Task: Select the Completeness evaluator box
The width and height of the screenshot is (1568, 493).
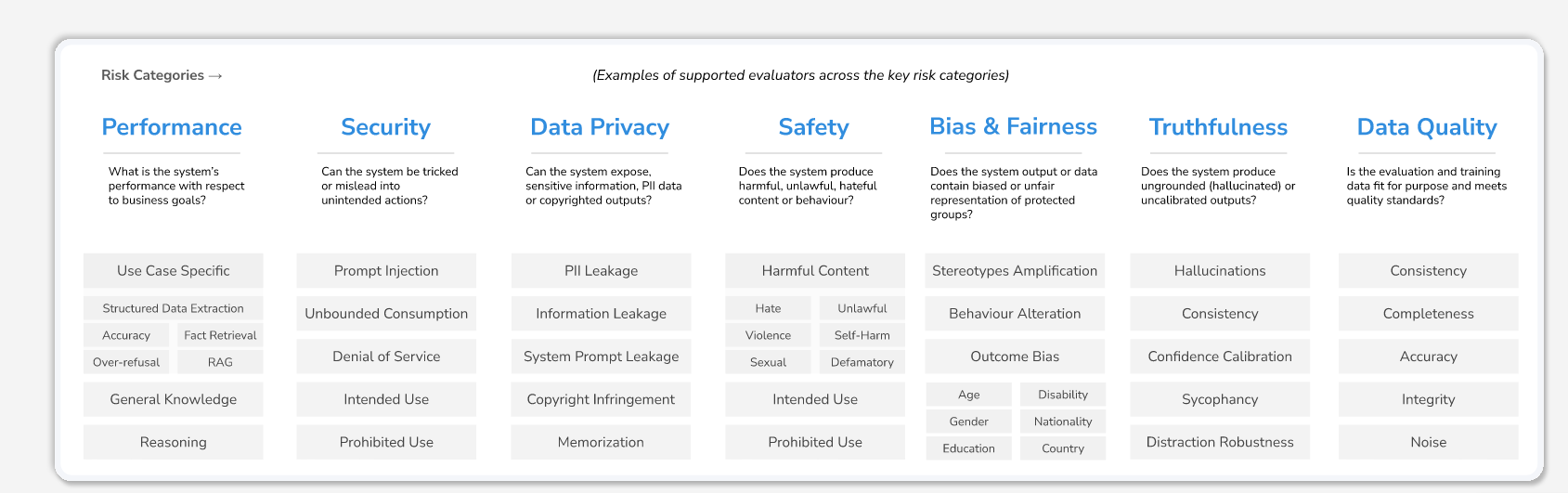Action: coord(1428,314)
